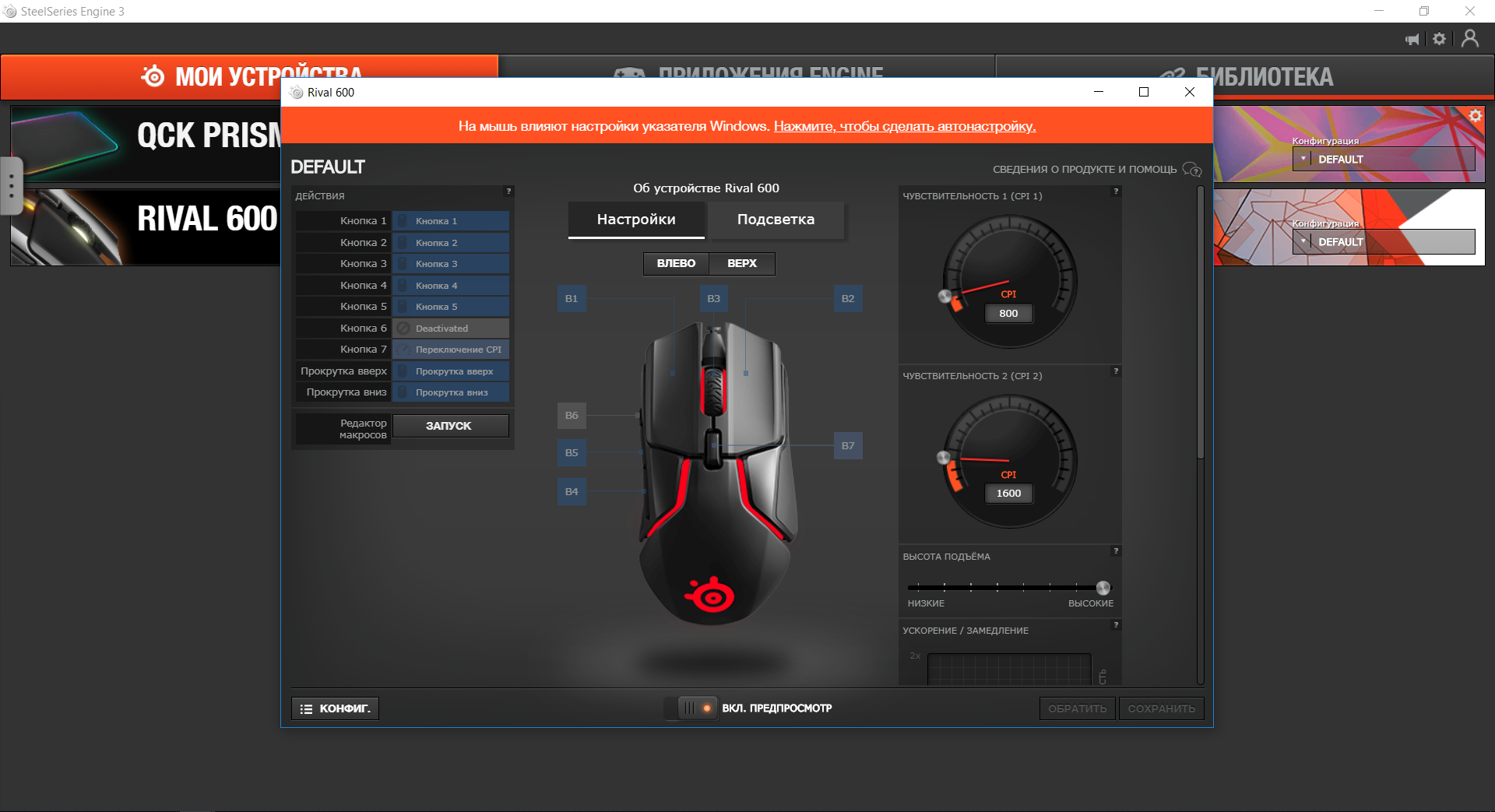Click lift-off height help question mark
1495x812 pixels.
pyautogui.click(x=1116, y=551)
